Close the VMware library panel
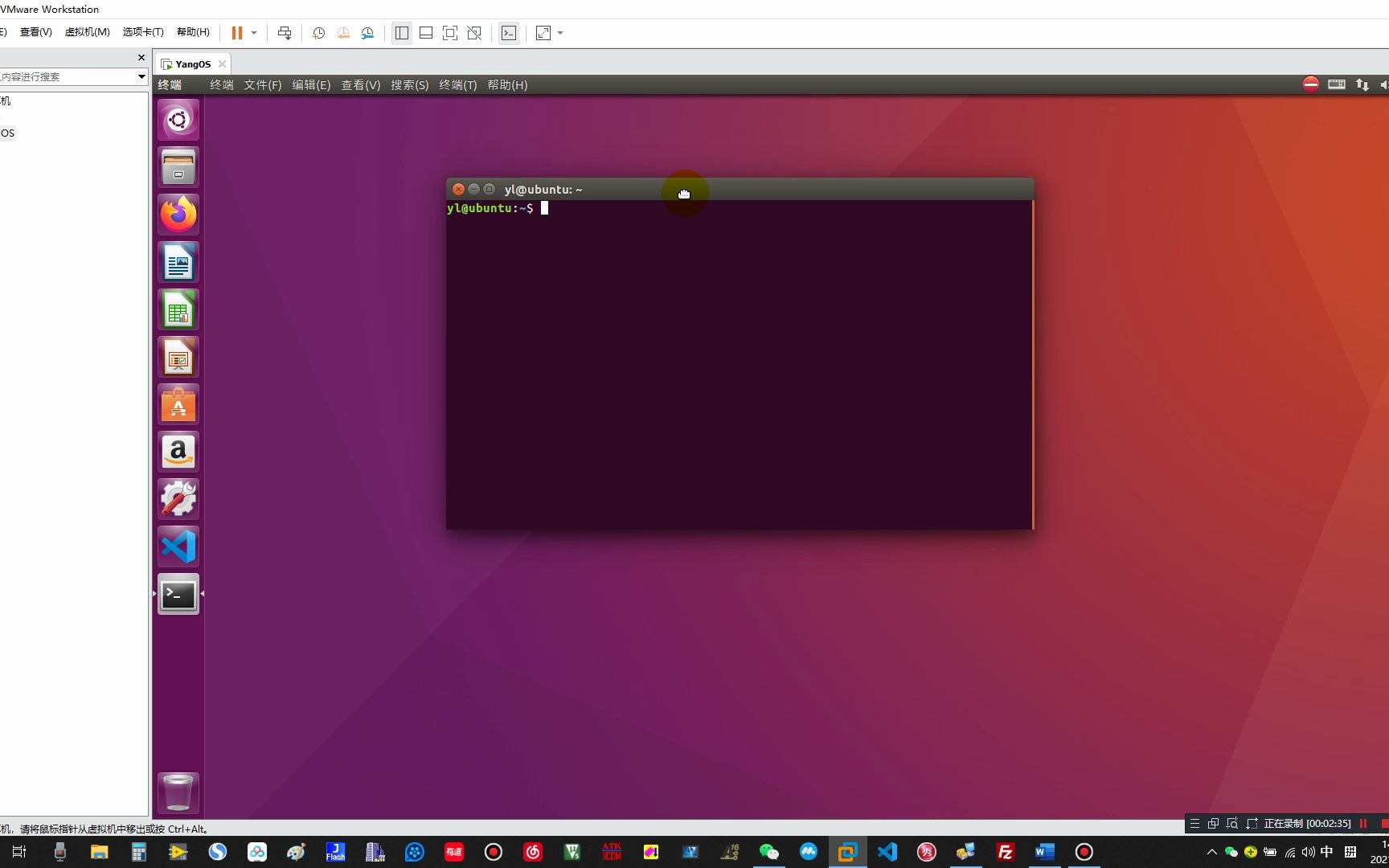Screen dimensions: 1389x868 pos(141,58)
